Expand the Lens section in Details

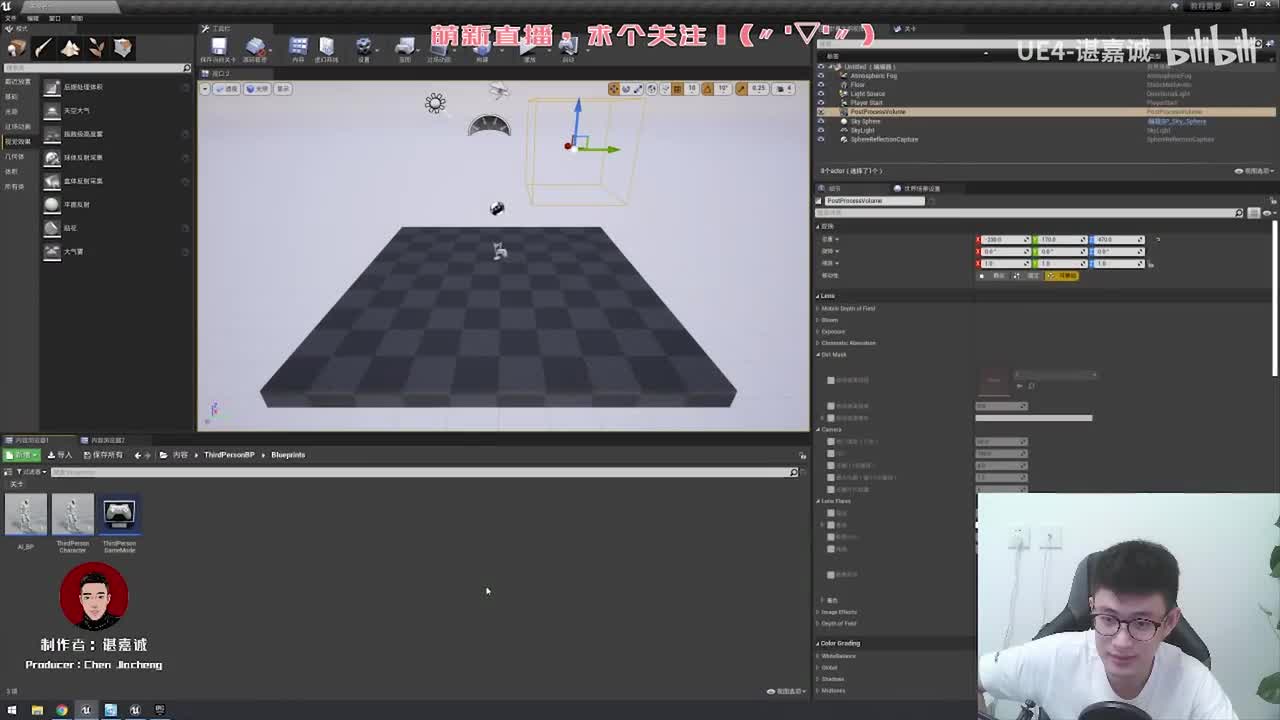pos(818,296)
